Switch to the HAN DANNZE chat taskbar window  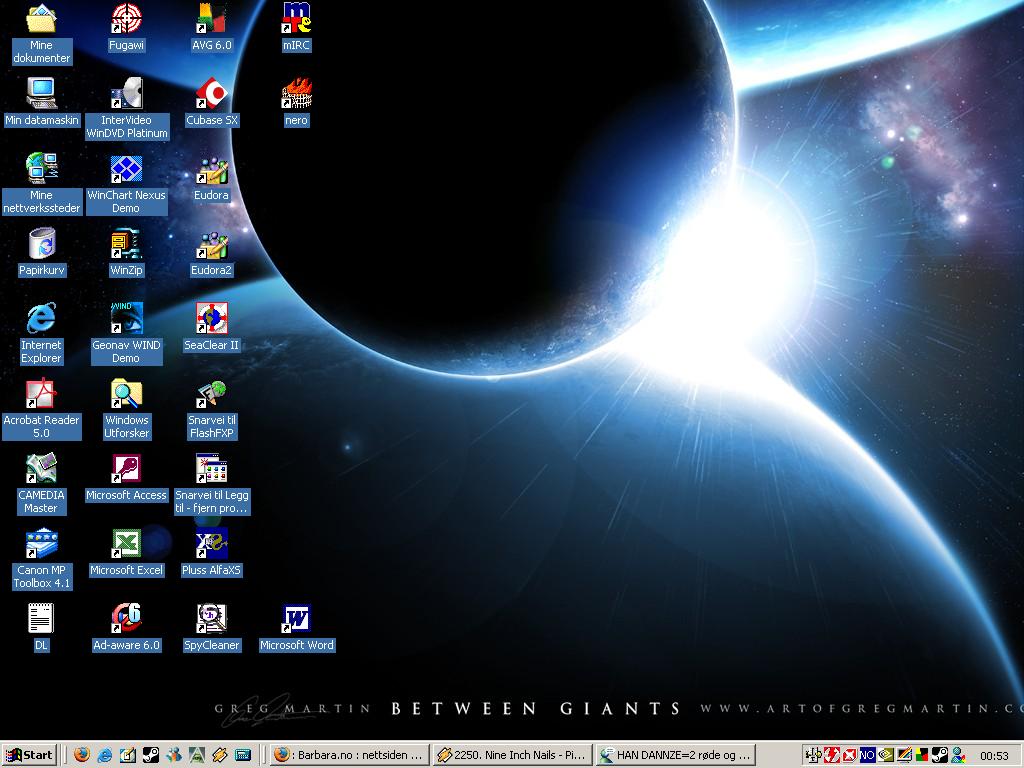[676, 756]
